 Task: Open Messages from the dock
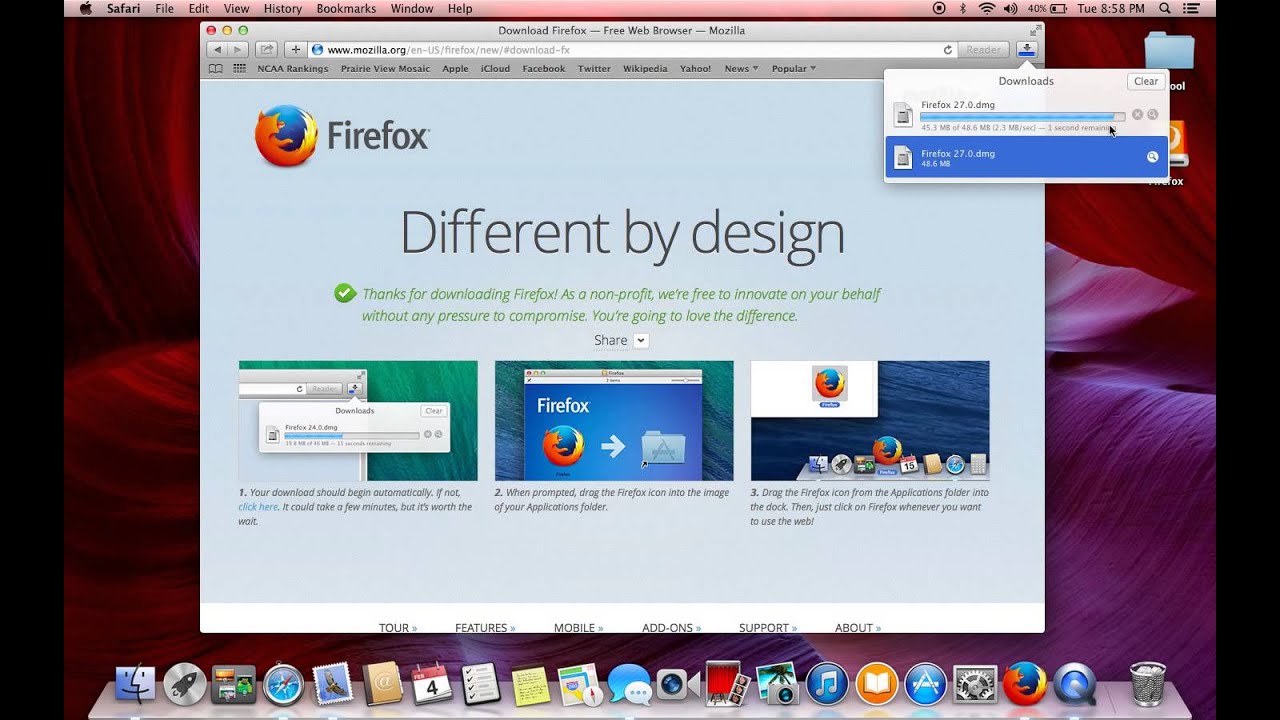click(630, 684)
